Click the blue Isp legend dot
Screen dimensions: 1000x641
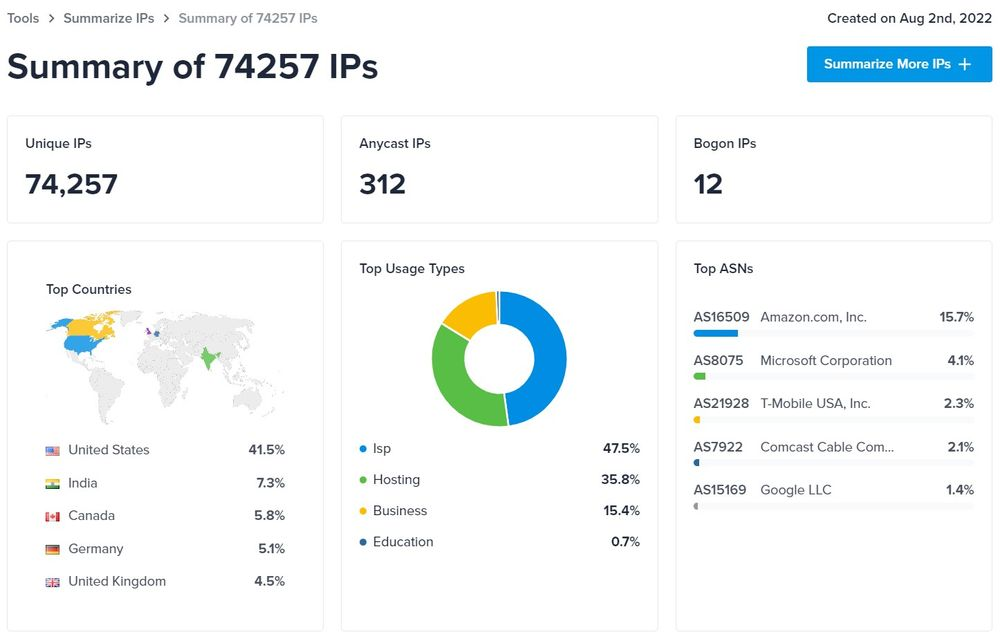[x=363, y=449]
